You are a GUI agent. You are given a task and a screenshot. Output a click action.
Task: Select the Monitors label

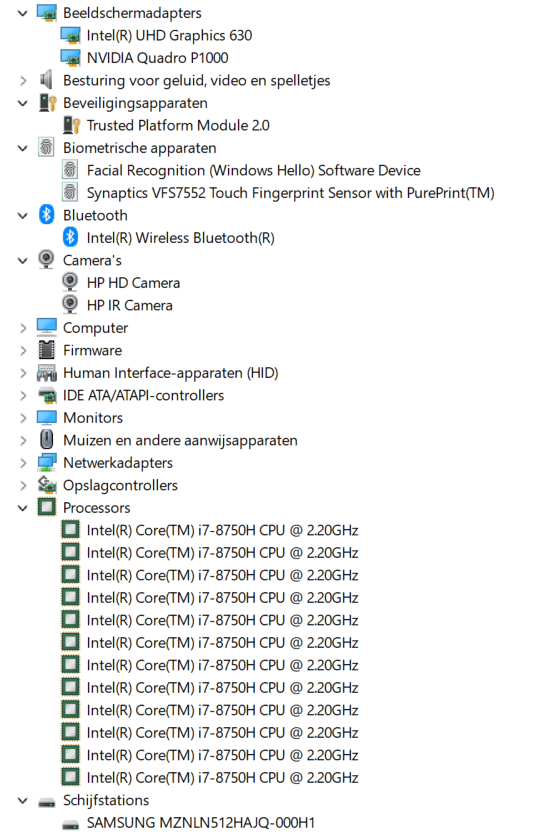click(93, 418)
